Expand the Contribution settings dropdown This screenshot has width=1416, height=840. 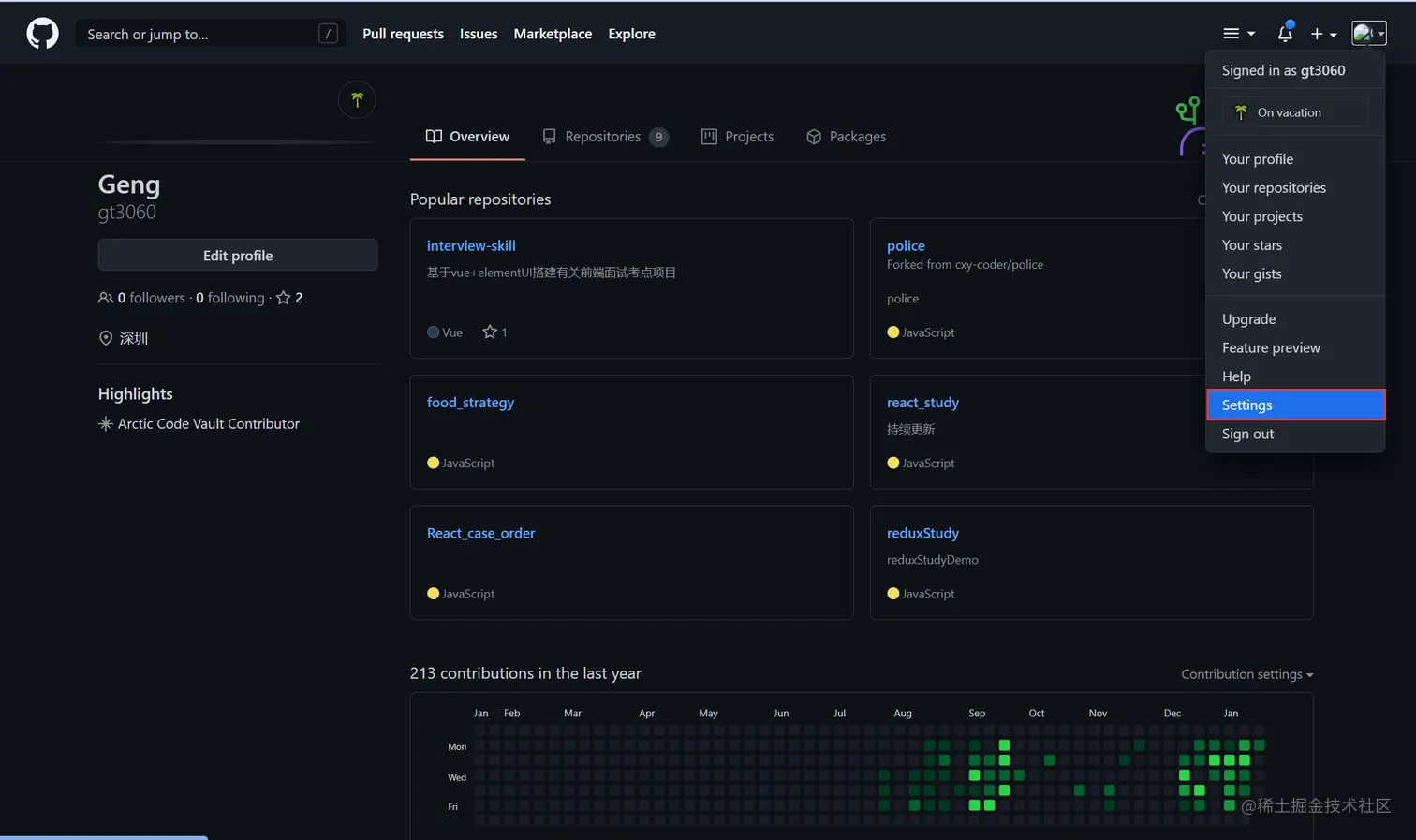[x=1247, y=674]
